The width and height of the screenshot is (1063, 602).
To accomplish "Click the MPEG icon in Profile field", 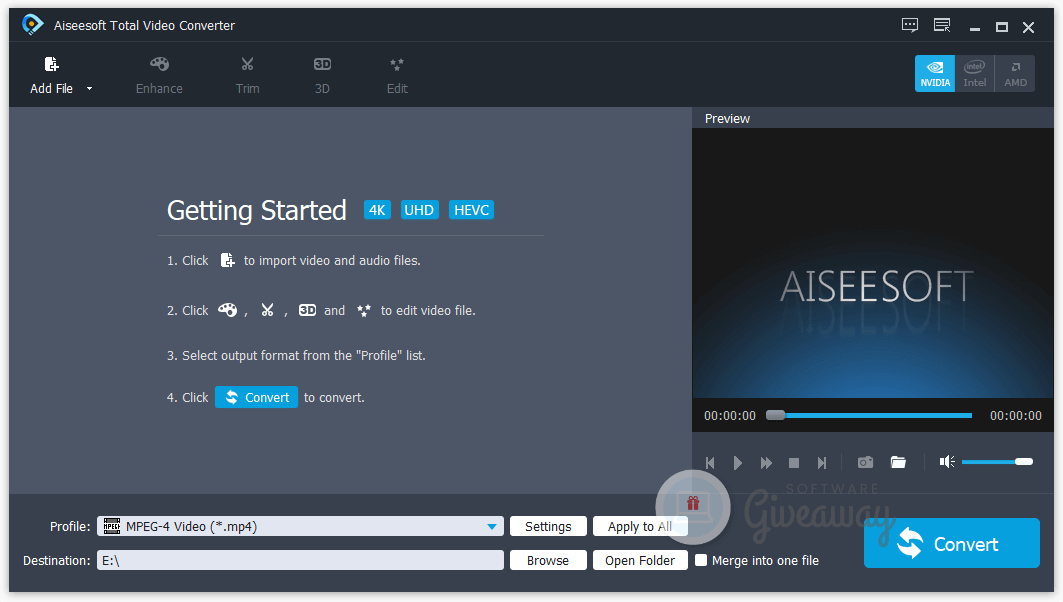I will [x=112, y=527].
